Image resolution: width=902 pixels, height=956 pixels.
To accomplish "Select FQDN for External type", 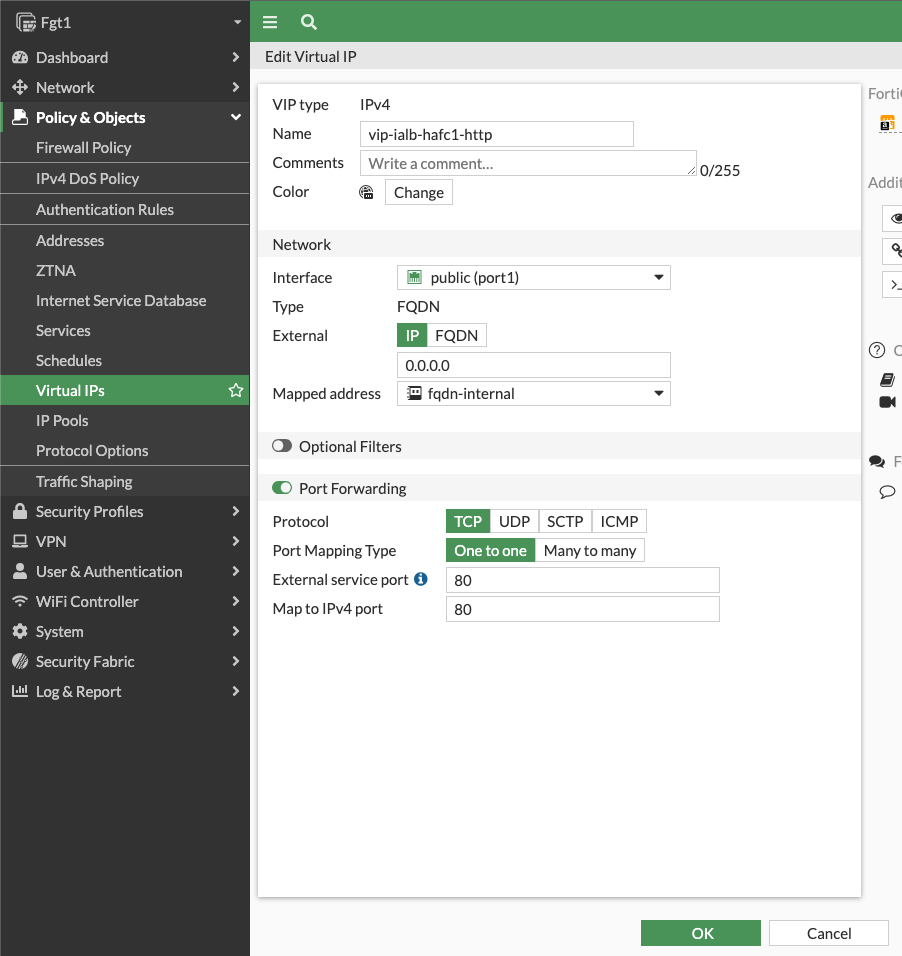I will coord(456,335).
